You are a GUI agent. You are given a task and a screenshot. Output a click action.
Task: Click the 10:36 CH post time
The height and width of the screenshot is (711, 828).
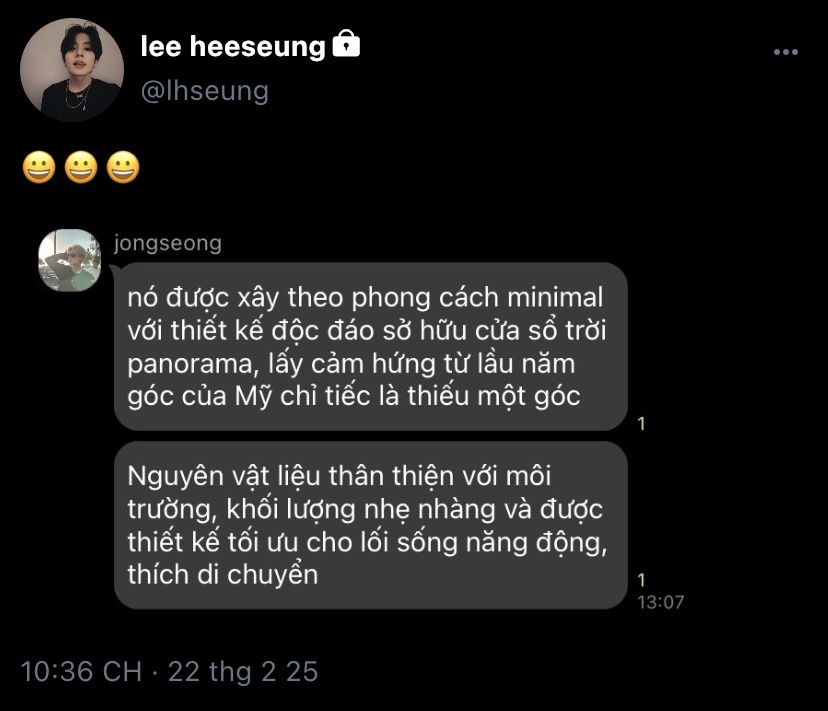pos(81,671)
